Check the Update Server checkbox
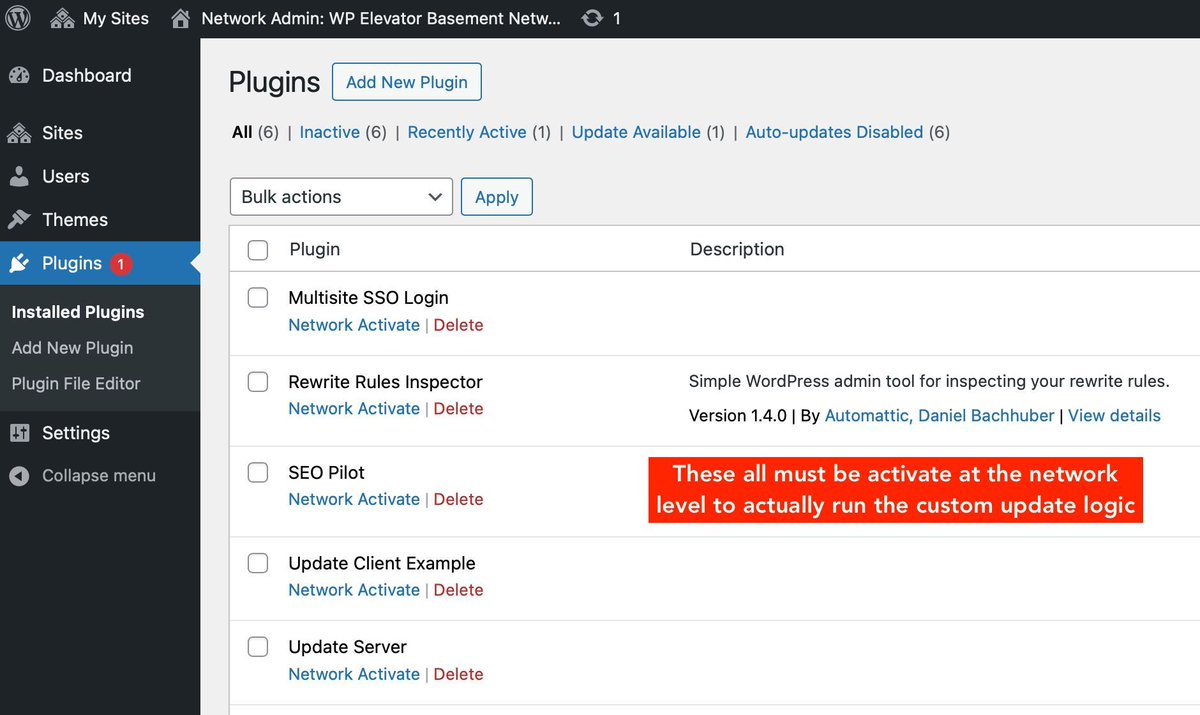Screen dimensions: 1200x715 (x=258, y=647)
